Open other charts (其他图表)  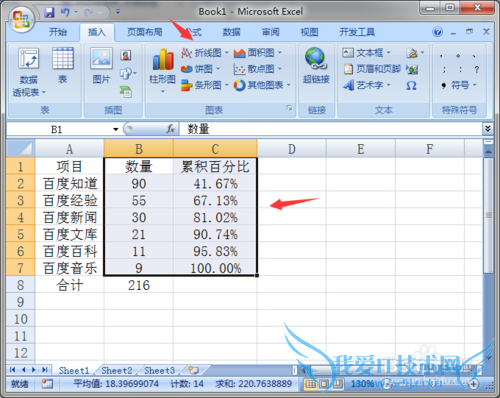pos(262,85)
